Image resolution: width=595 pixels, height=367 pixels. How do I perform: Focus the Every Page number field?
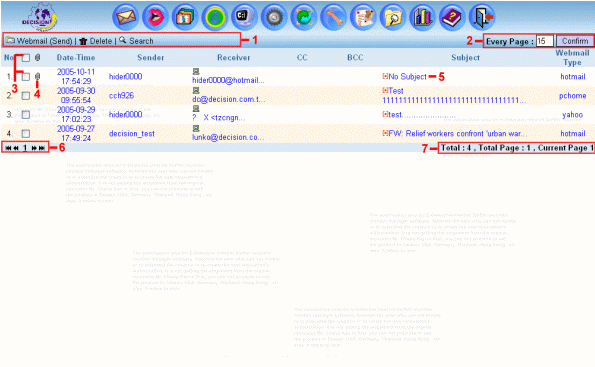545,41
